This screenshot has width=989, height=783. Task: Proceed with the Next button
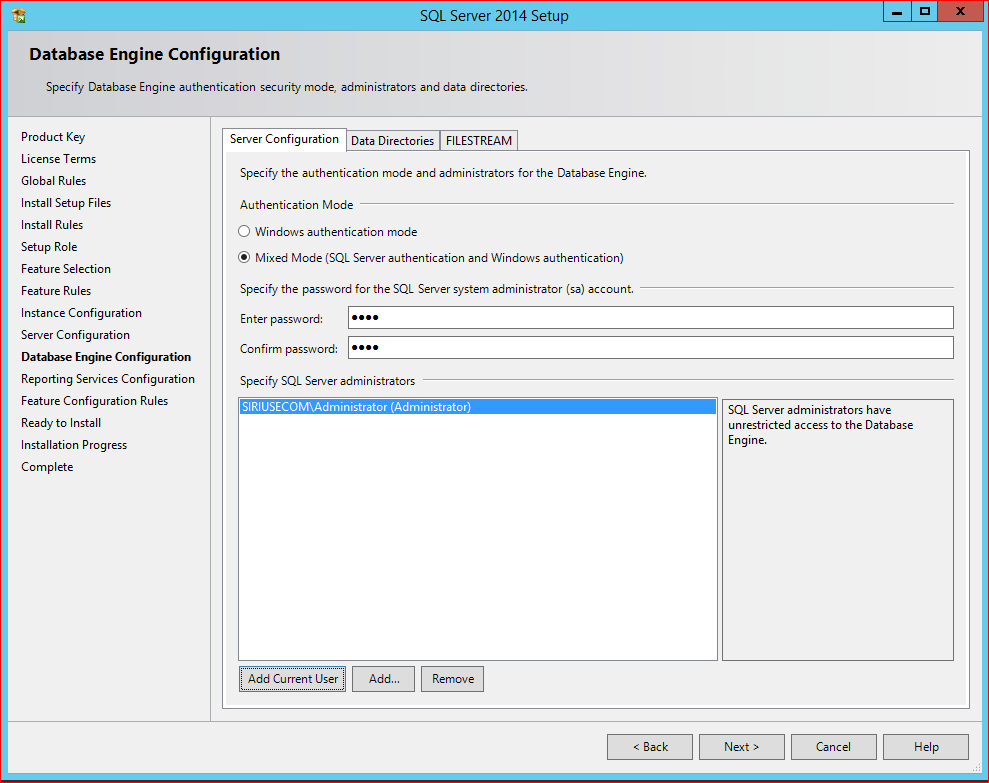pos(741,747)
